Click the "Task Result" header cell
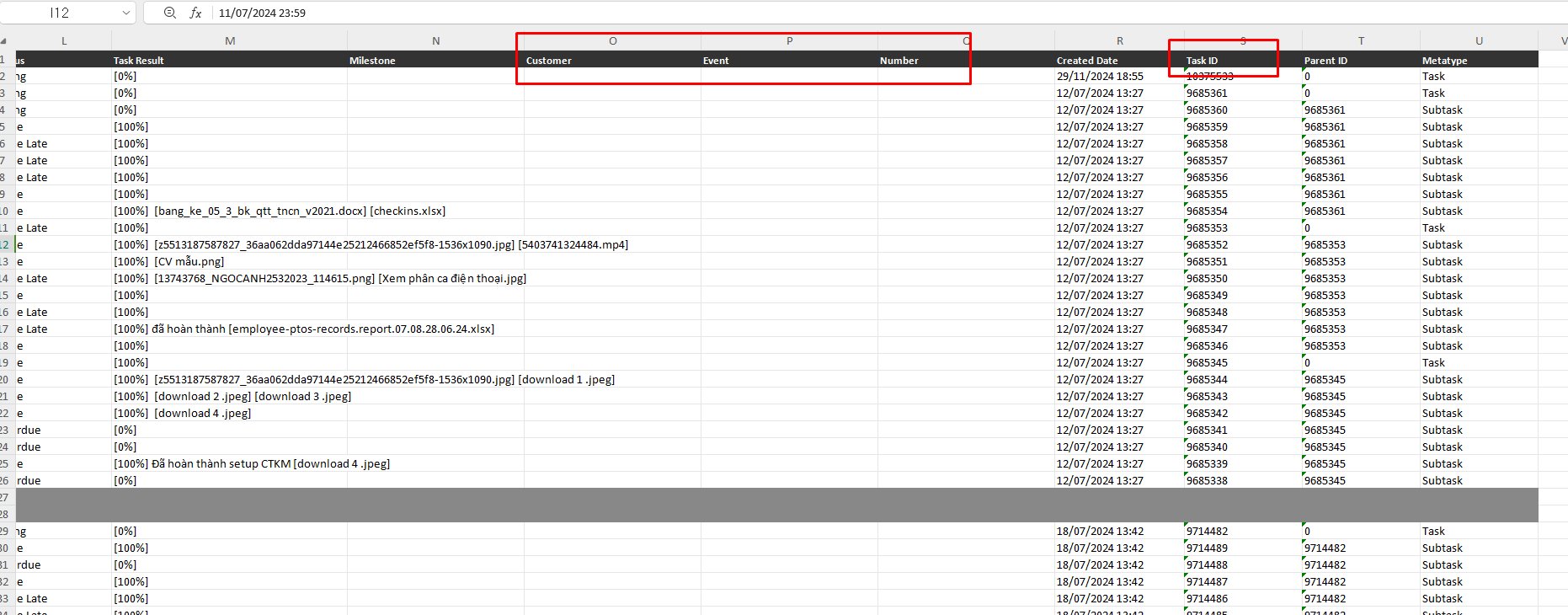Viewport: 1568px width, 615px height. tap(230, 60)
